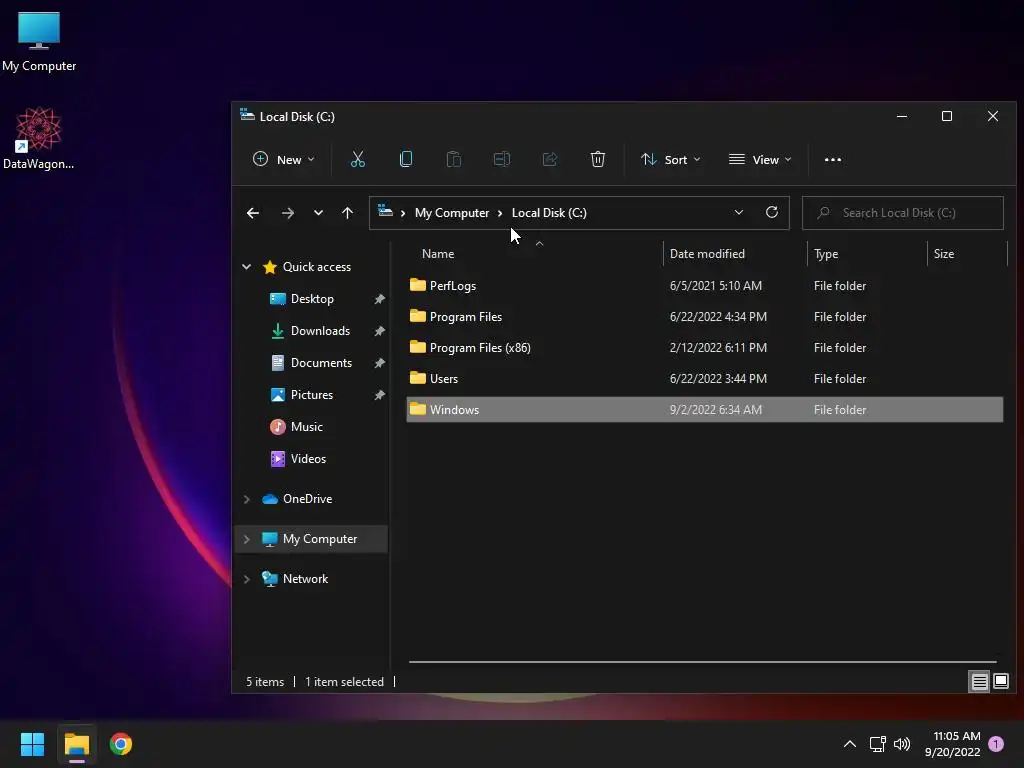Open the Windows Start menu
This screenshot has height=768, width=1024.
click(32, 744)
